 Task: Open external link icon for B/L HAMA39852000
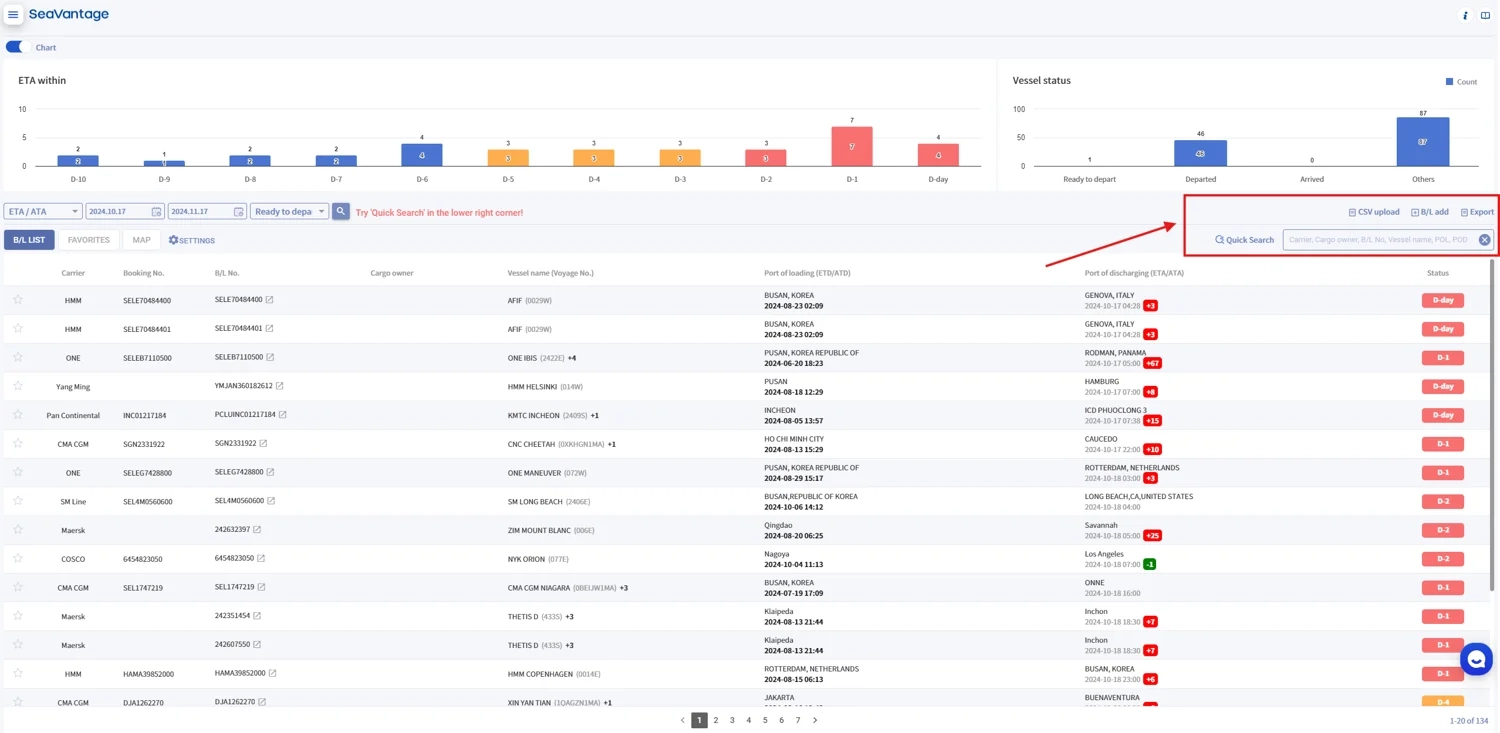(273, 673)
